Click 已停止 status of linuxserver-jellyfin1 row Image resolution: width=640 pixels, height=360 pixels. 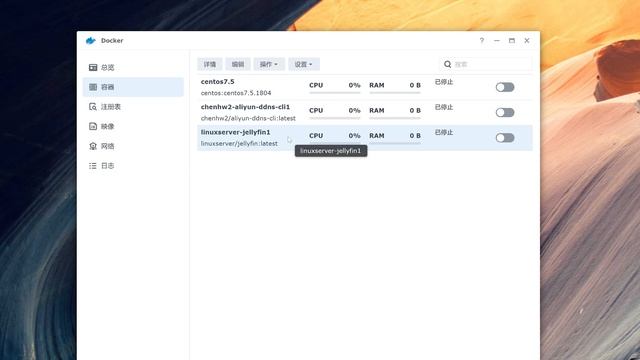pyautogui.click(x=444, y=133)
